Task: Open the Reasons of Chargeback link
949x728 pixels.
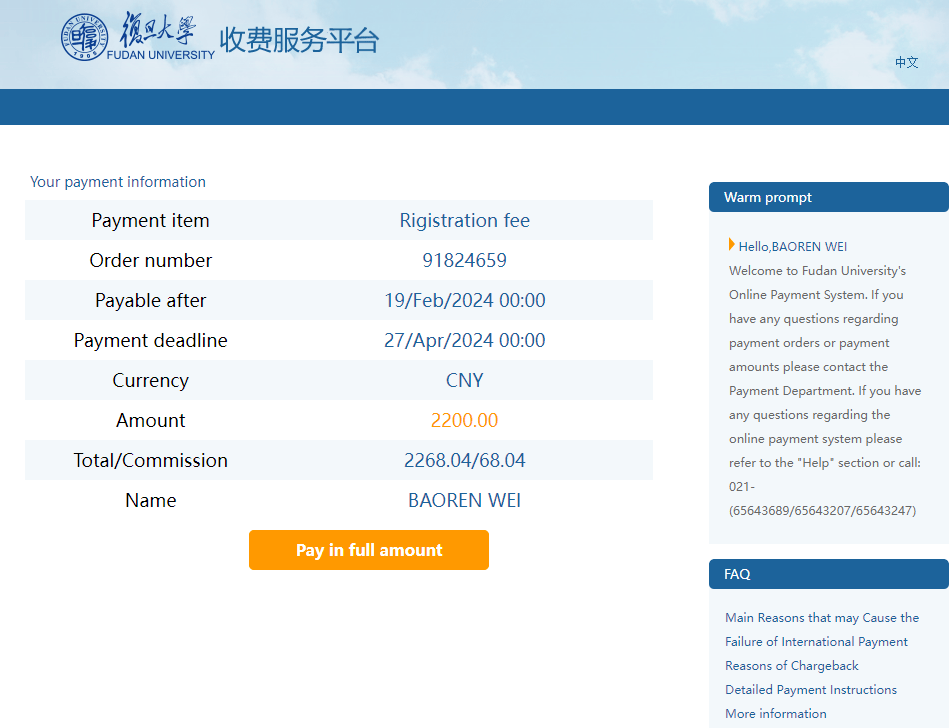Action: pos(791,665)
